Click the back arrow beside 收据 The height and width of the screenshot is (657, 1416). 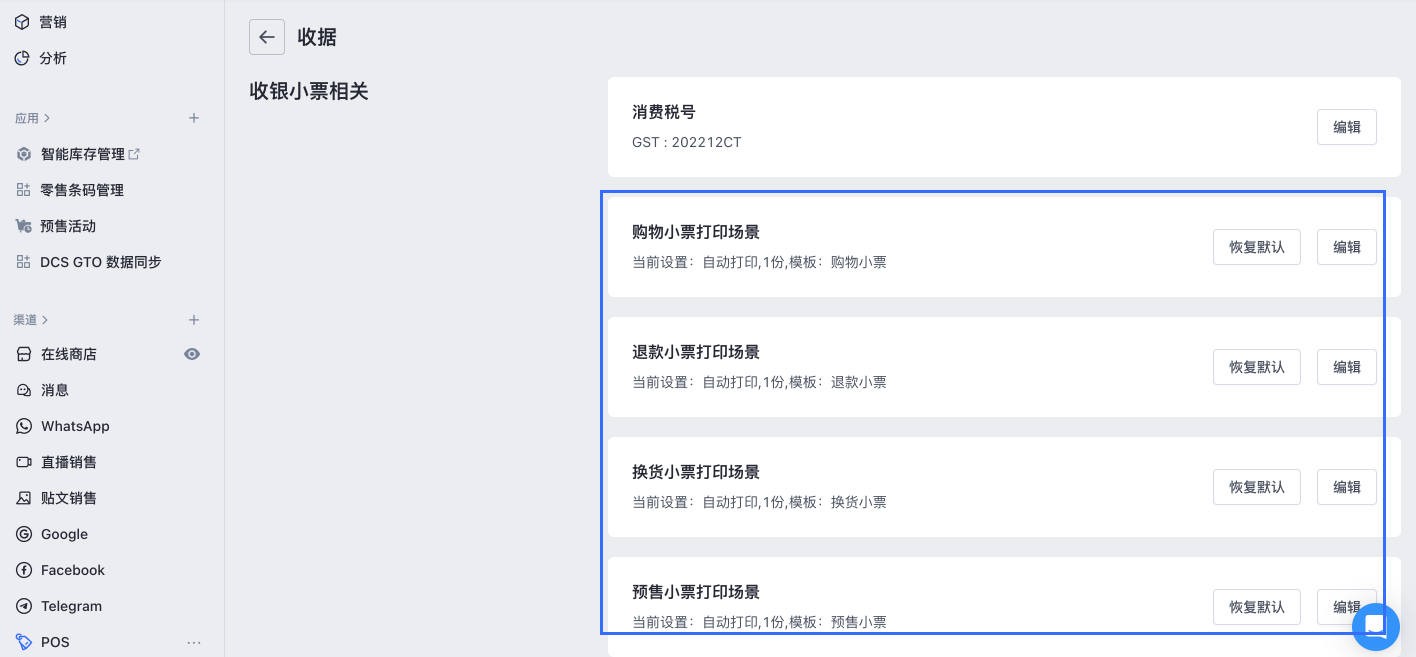266,37
